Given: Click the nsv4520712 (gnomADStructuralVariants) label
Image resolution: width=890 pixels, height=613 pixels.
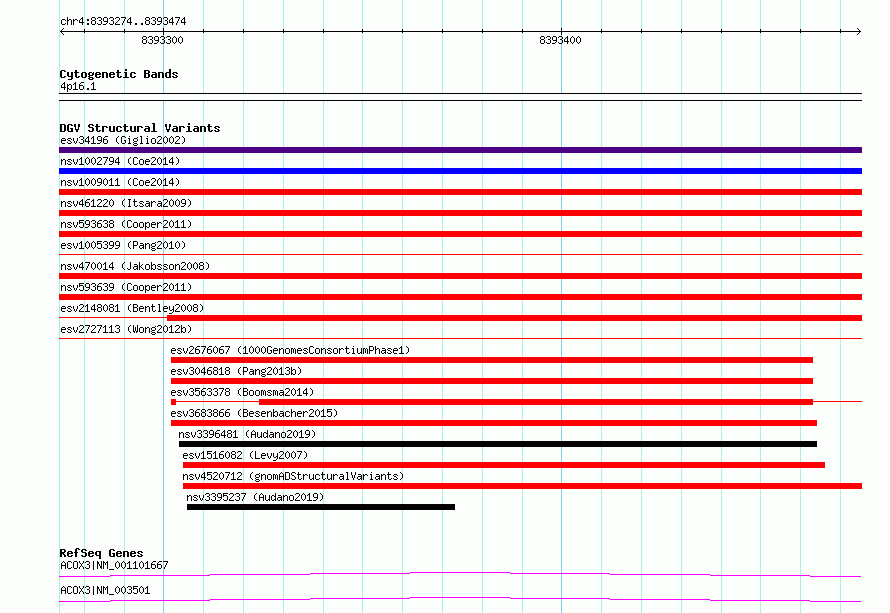Looking at the screenshot, I should [x=293, y=476].
